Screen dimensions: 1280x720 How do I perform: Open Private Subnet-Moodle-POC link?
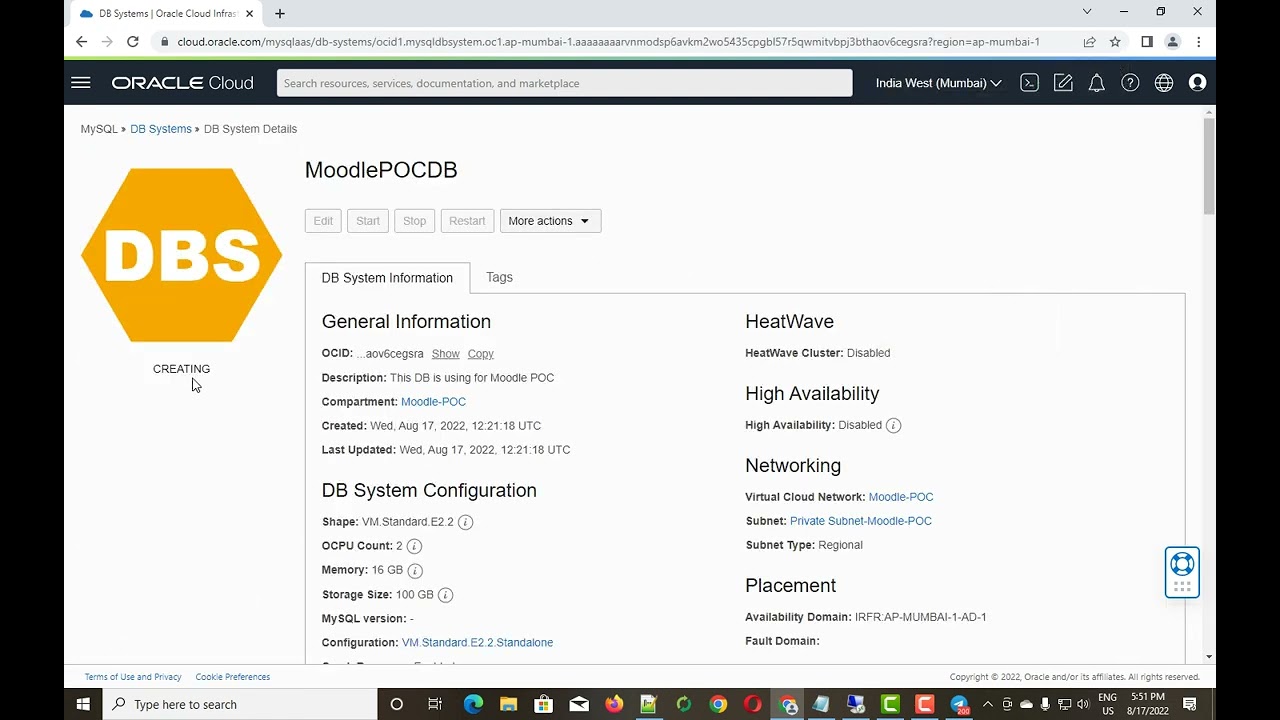(861, 521)
